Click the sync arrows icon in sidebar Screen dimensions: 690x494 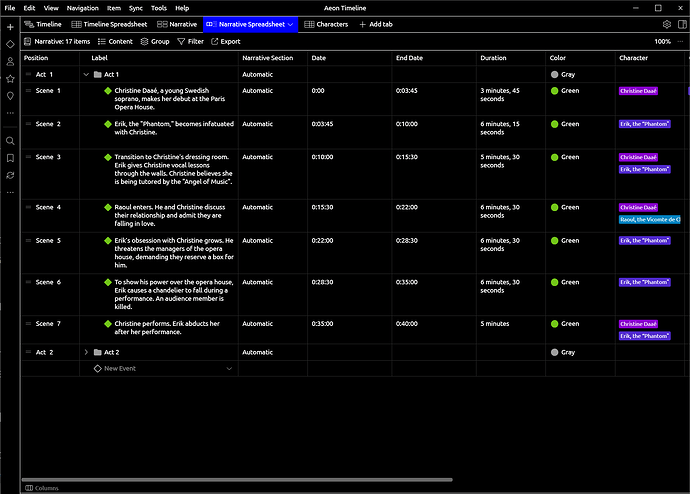coord(10,175)
